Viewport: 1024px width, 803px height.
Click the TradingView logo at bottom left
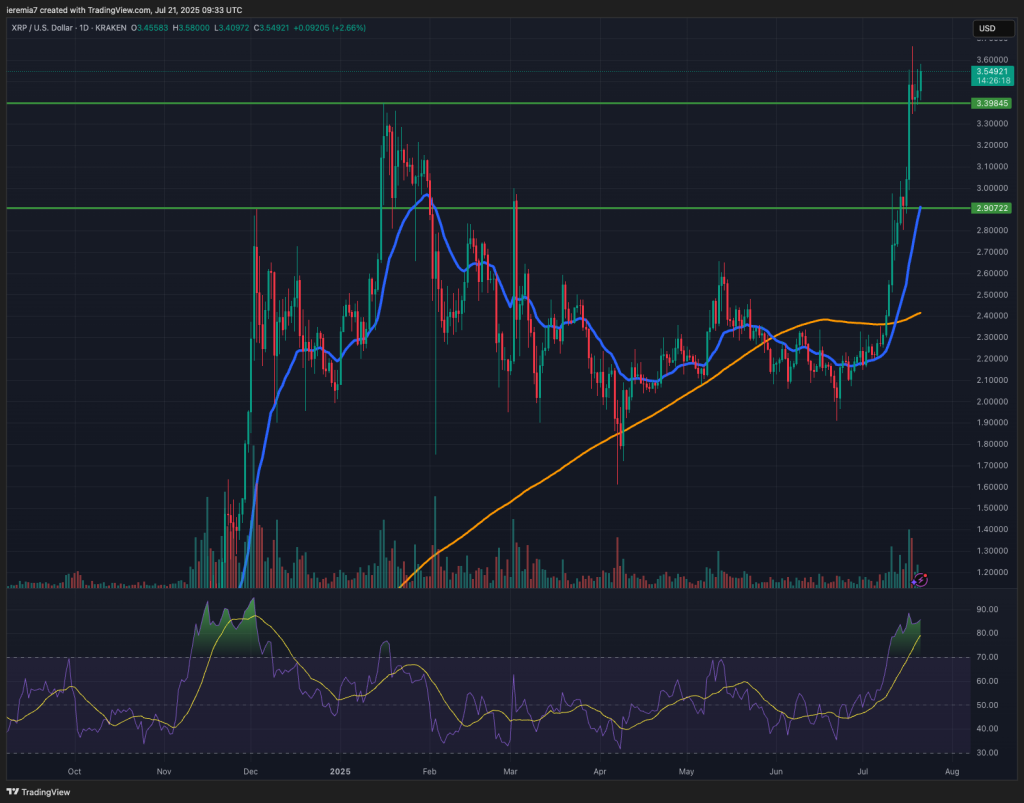pos(39,792)
